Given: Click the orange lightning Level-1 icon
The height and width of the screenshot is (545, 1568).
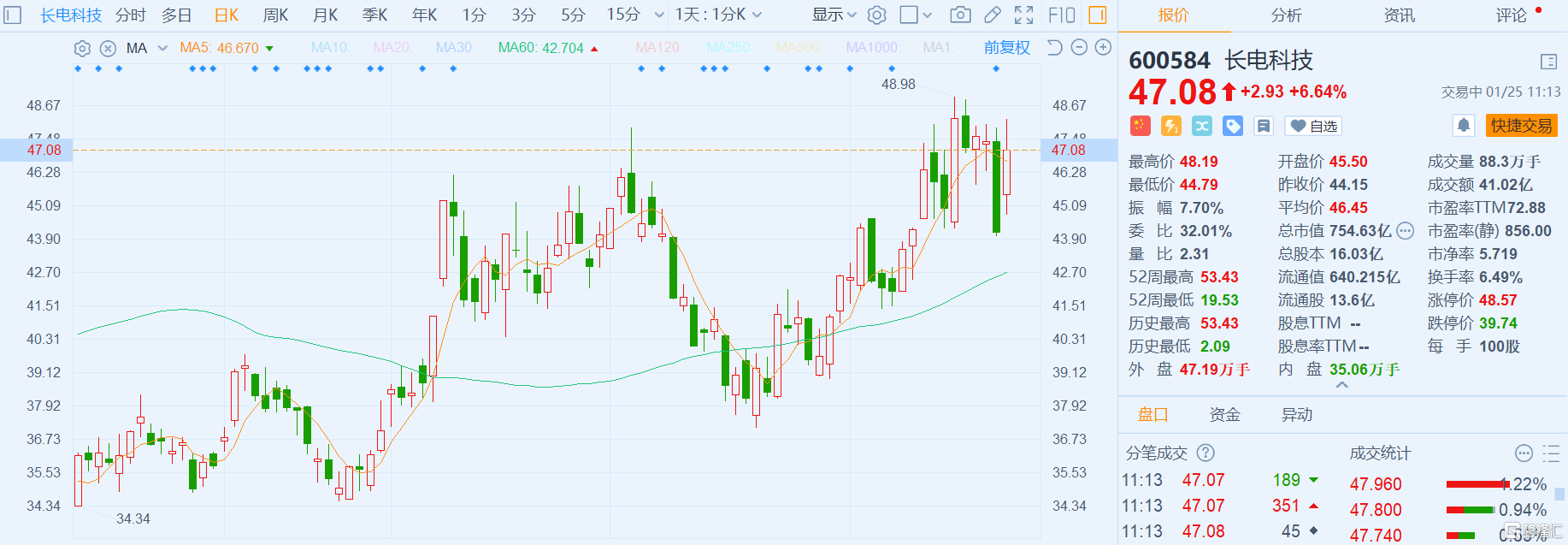Looking at the screenshot, I should pyautogui.click(x=1171, y=126).
